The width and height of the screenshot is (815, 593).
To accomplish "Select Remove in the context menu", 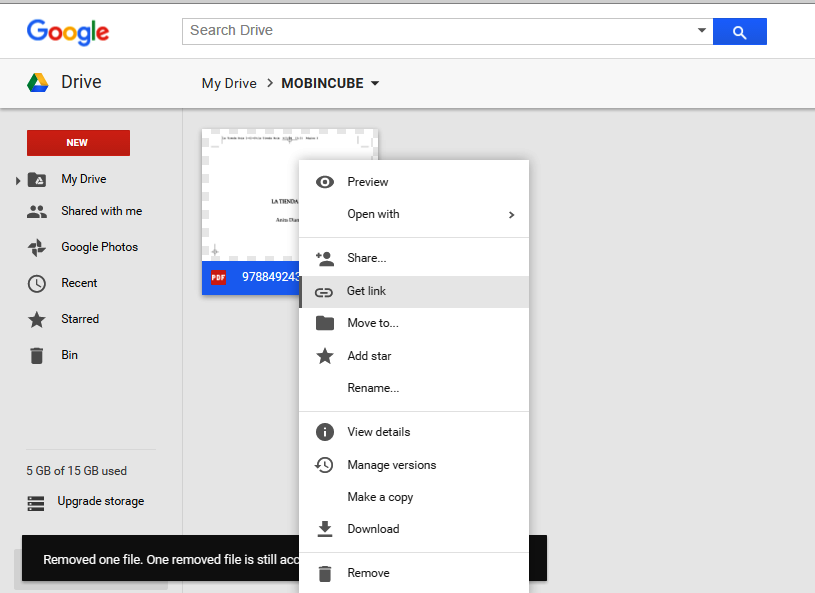I will point(414,573).
